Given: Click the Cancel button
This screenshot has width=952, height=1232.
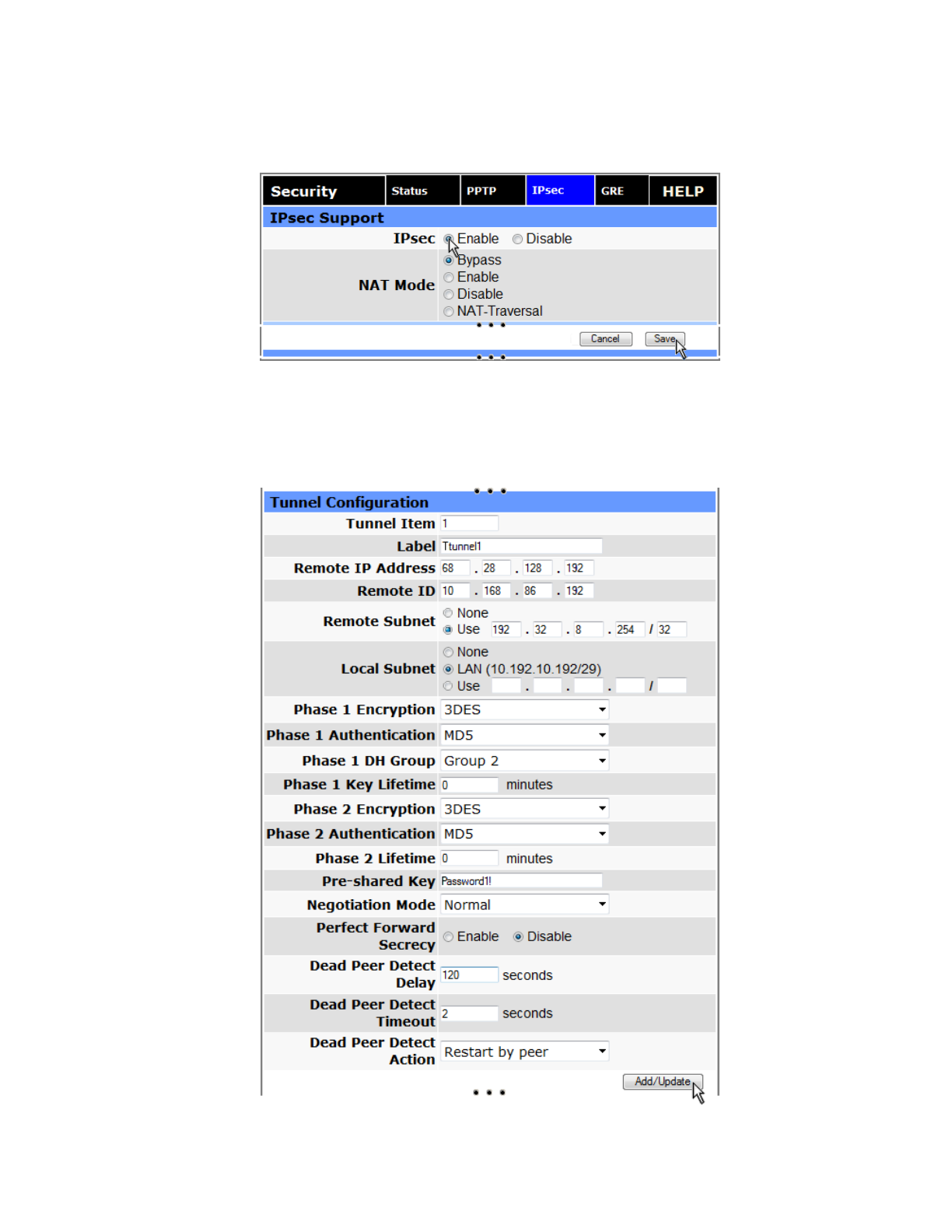Looking at the screenshot, I should tap(606, 339).
